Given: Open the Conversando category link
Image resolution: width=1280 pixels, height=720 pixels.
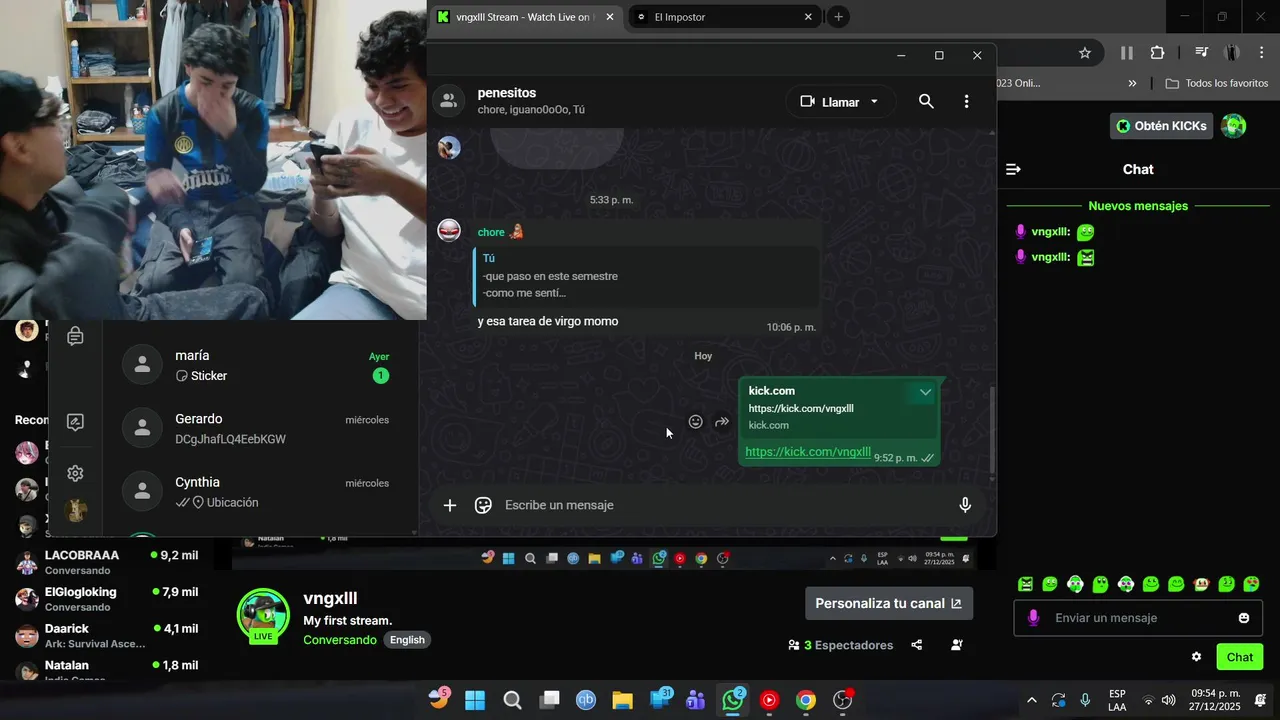Looking at the screenshot, I should coord(340,640).
